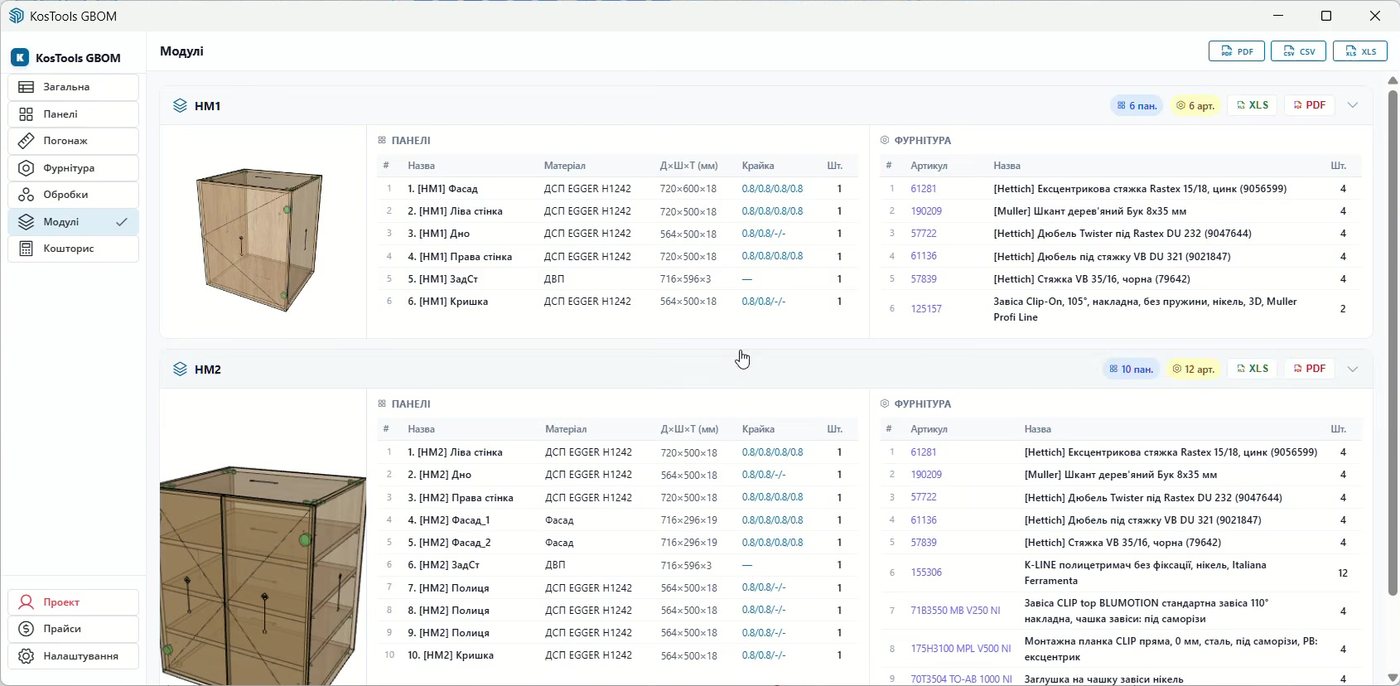Open article 125157 link in HM1 hardware
The width and height of the screenshot is (1400, 686).
click(x=926, y=309)
